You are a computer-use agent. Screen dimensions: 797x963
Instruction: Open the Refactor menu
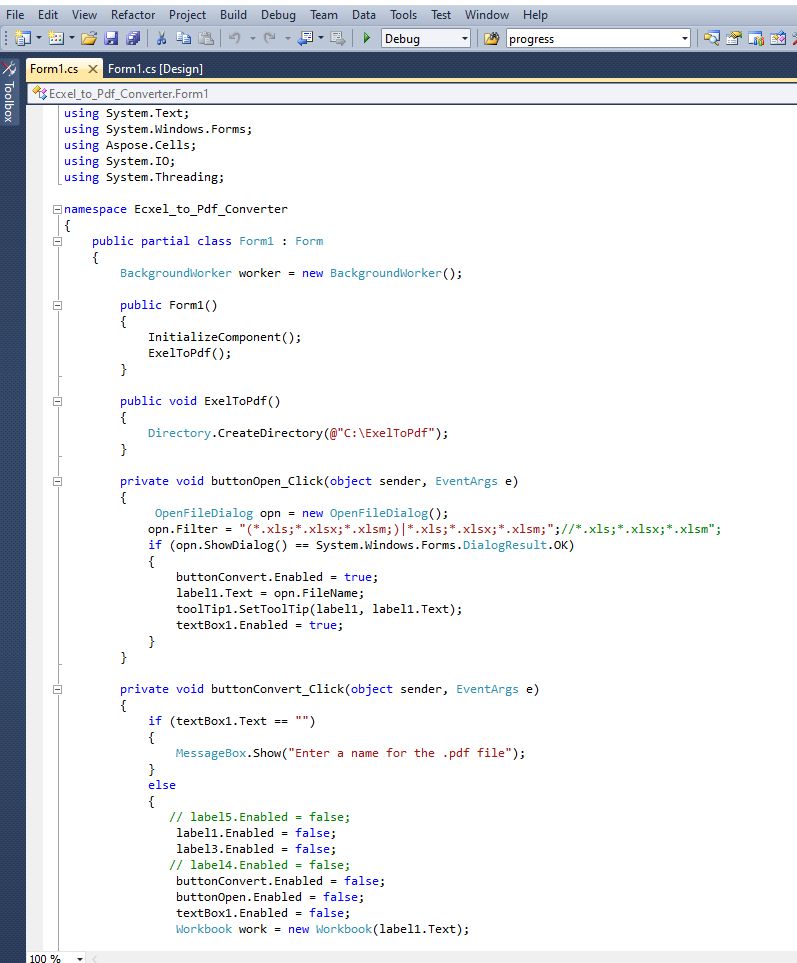(133, 15)
